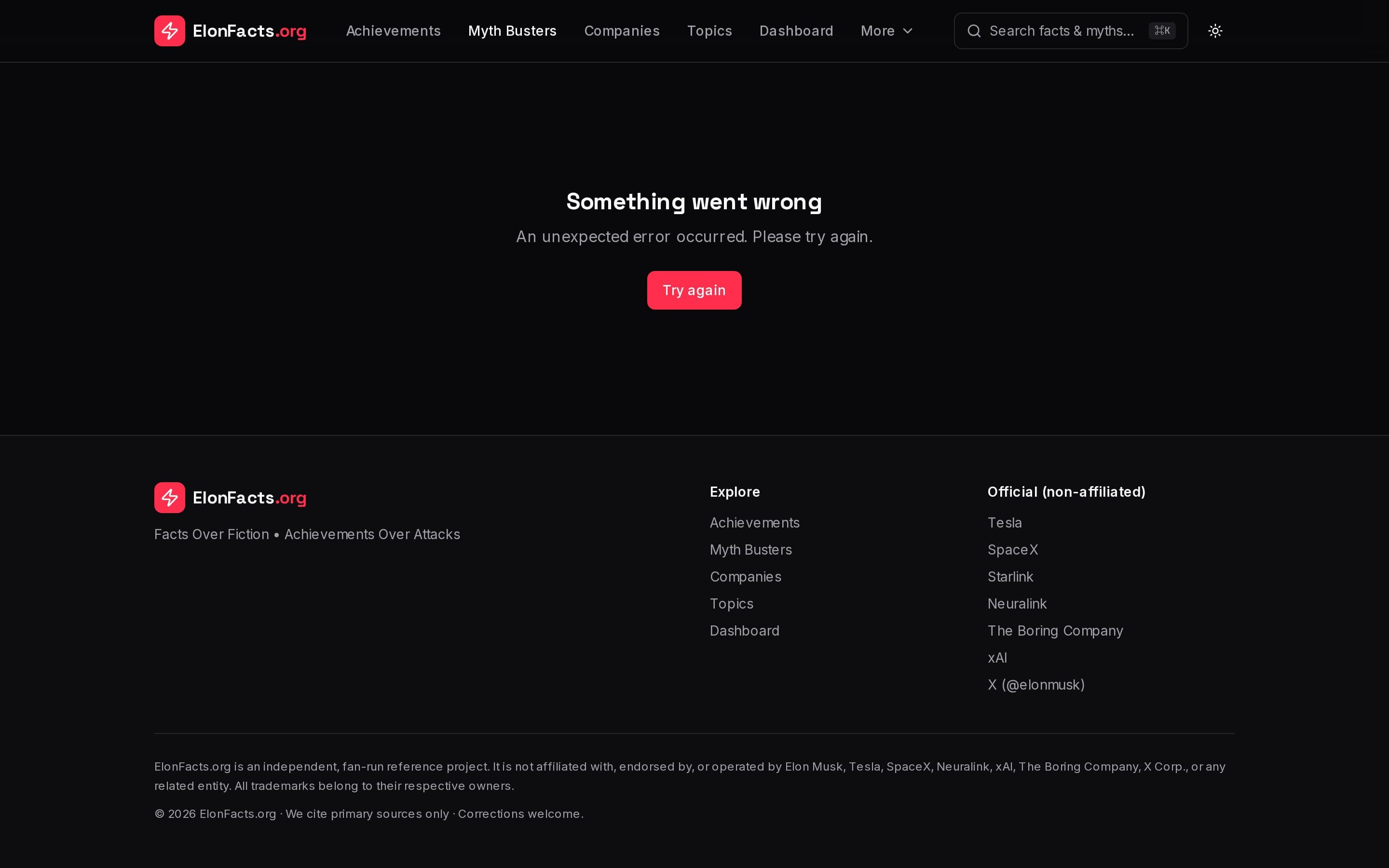This screenshot has height=868, width=1389.
Task: Open Companies from the top navigation
Action: click(x=622, y=31)
